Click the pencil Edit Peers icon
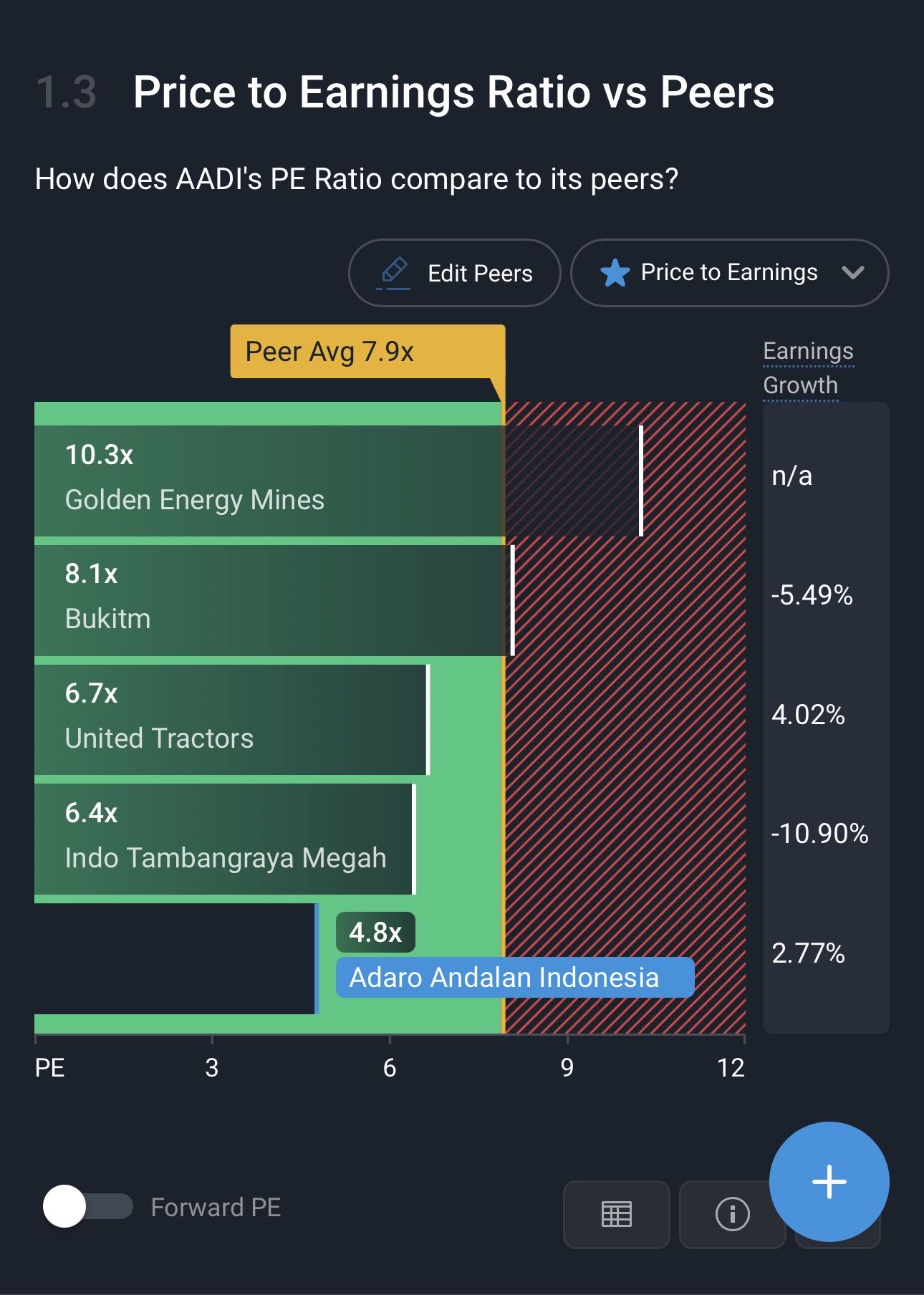 (393, 273)
